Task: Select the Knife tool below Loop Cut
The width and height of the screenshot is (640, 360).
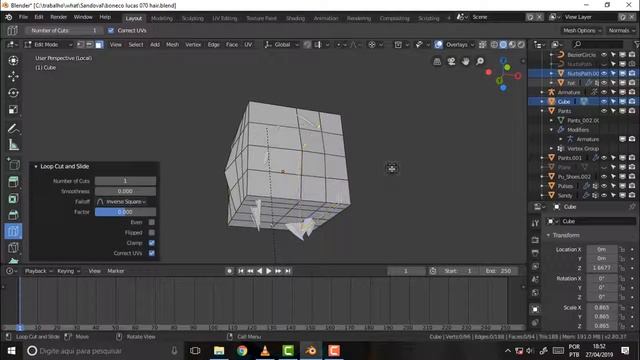Action: click(13, 247)
